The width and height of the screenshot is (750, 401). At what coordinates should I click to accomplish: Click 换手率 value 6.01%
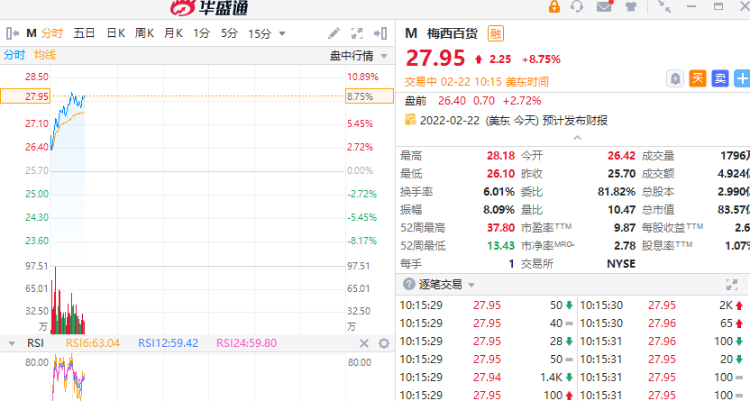pyautogui.click(x=499, y=192)
